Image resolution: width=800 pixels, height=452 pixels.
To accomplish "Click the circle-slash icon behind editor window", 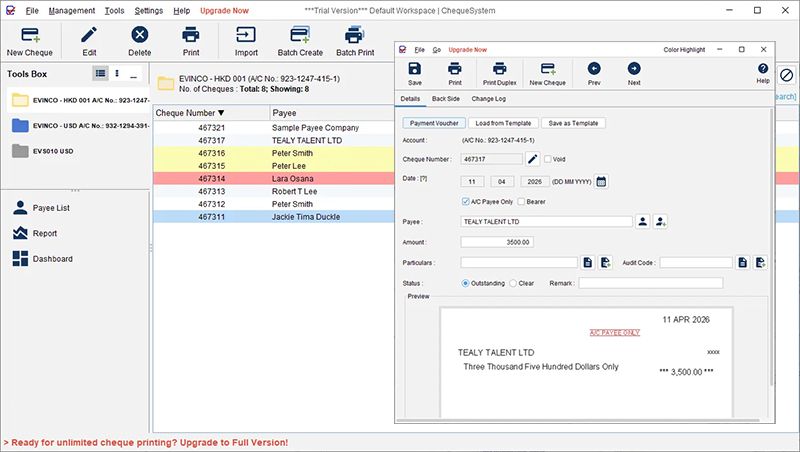I will [786, 75].
